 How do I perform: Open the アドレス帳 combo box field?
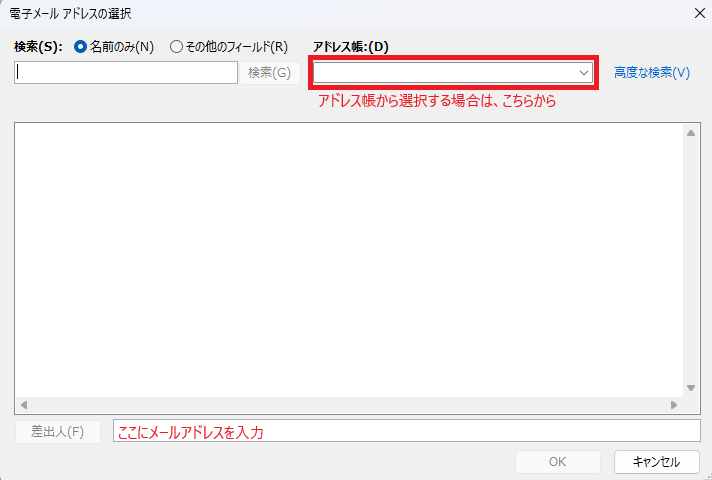pyautogui.click(x=444, y=72)
